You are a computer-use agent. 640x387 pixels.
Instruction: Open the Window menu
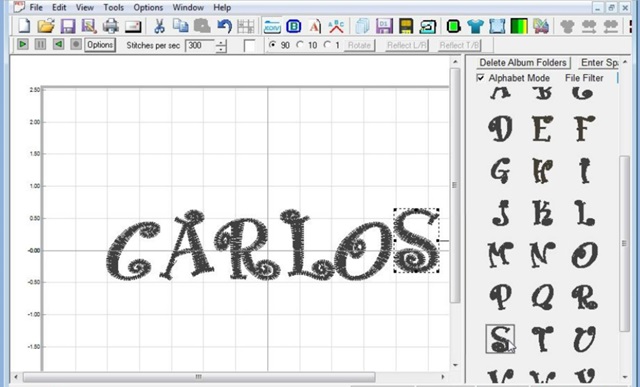pyautogui.click(x=188, y=7)
